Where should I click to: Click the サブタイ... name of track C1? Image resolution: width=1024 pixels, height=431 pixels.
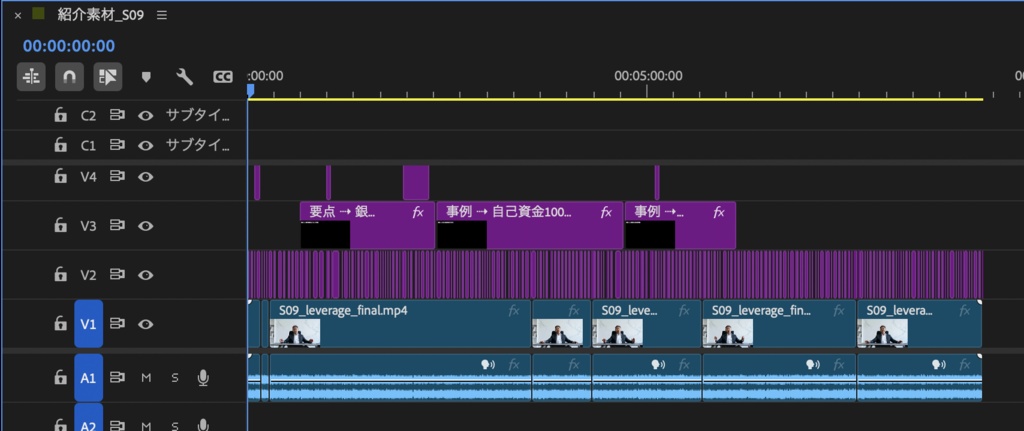[x=197, y=145]
